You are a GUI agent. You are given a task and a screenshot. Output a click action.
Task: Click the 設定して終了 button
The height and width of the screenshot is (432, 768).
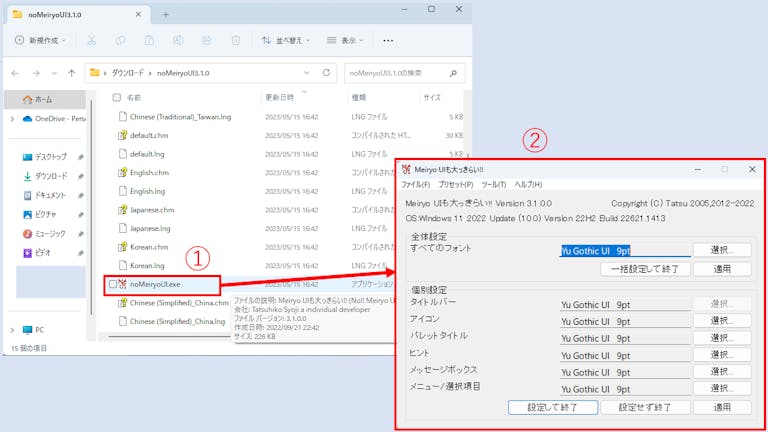pyautogui.click(x=552, y=407)
